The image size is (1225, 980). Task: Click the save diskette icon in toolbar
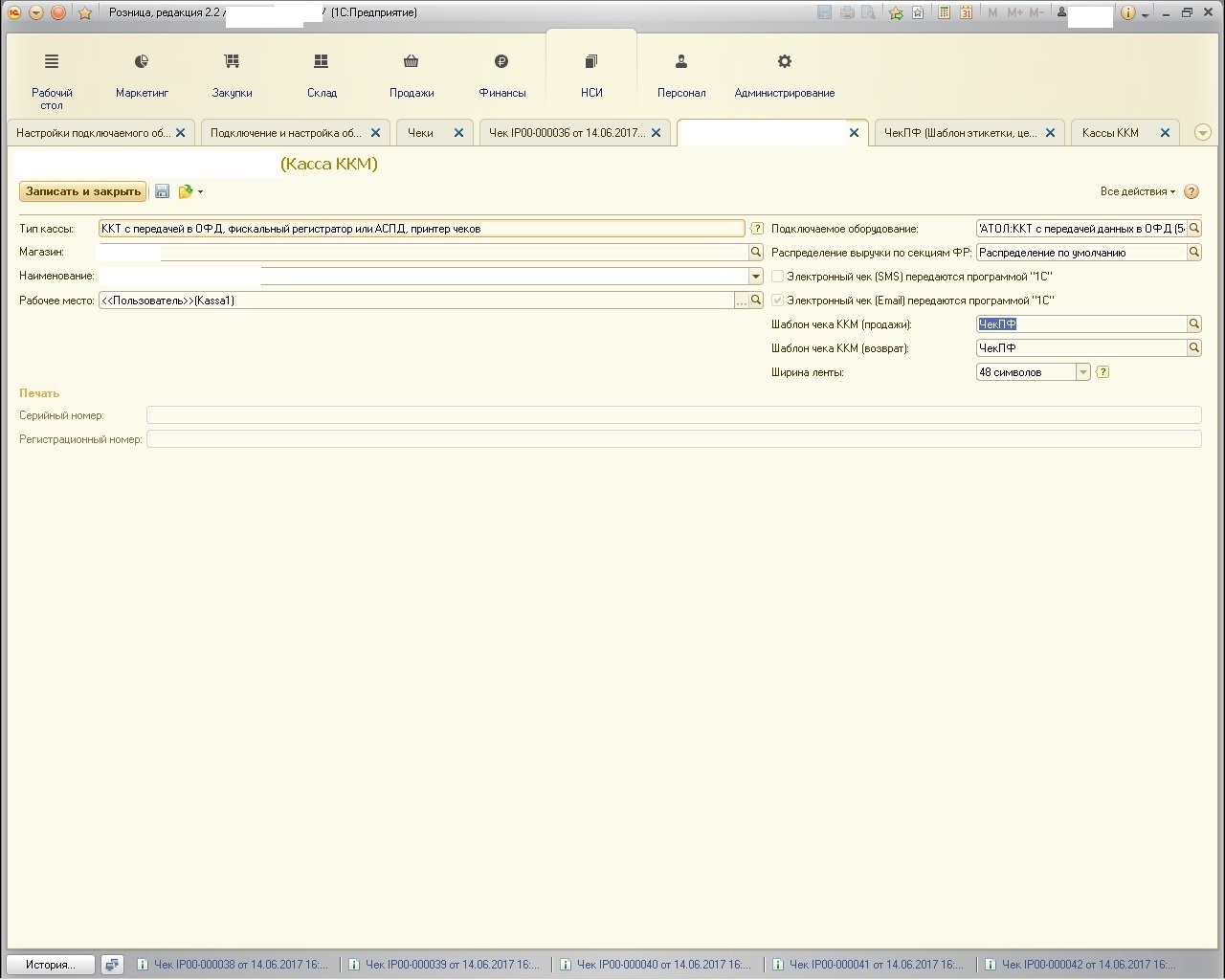[162, 191]
